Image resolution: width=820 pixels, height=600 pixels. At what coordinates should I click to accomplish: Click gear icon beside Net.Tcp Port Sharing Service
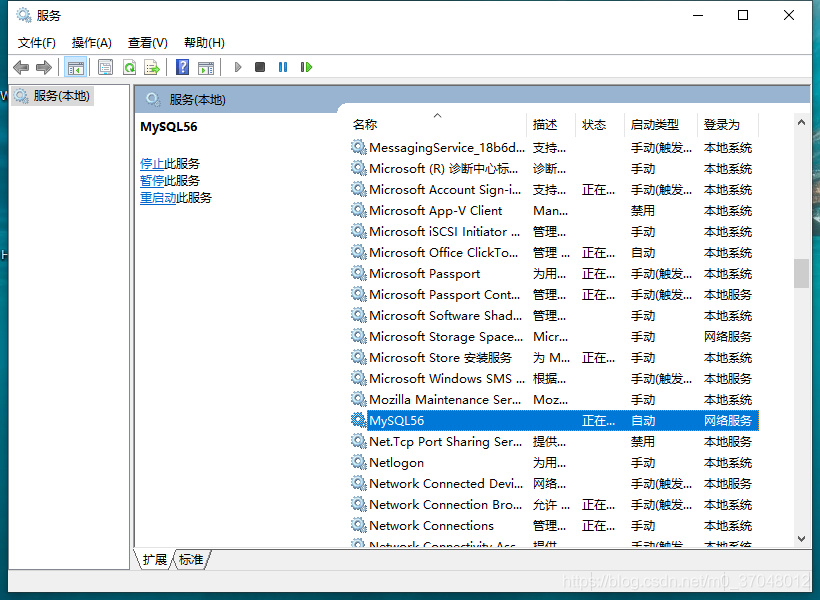358,441
